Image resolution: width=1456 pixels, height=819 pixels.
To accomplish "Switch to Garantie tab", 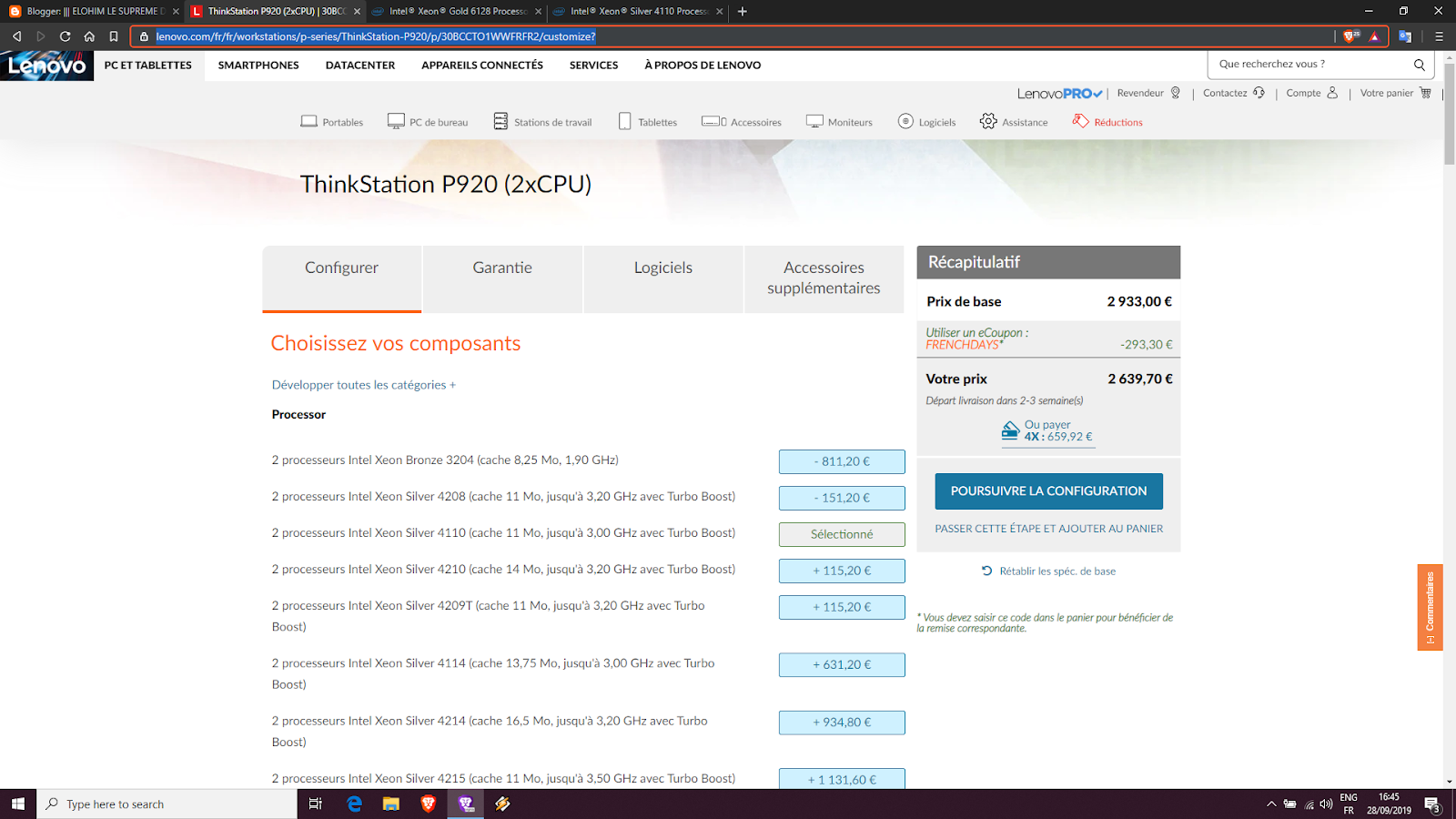I will (x=502, y=278).
